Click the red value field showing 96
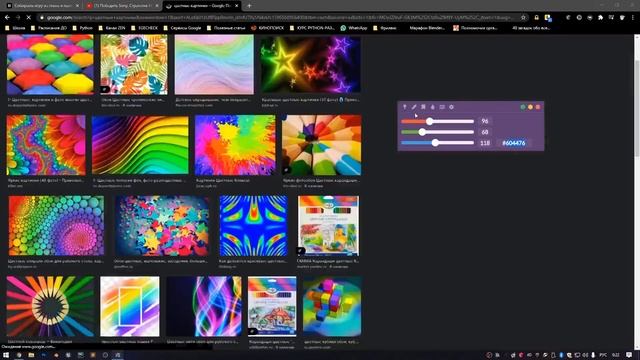The image size is (640, 360). [485, 121]
